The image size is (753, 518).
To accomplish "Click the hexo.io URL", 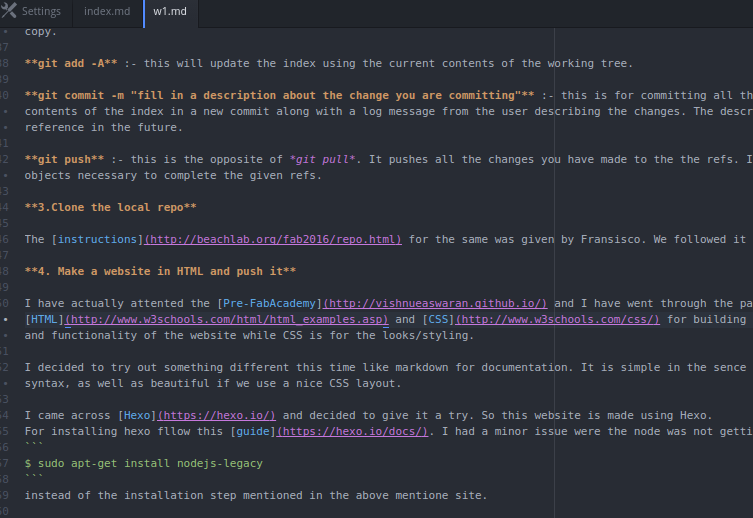I will pyautogui.click(x=217, y=415).
